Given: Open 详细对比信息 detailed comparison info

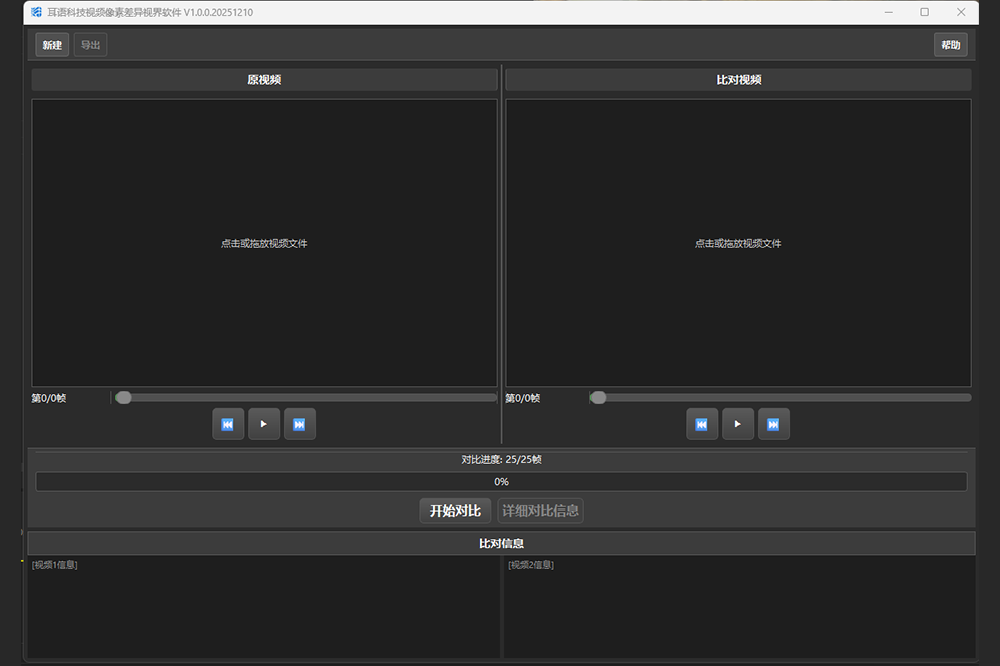Looking at the screenshot, I should pyautogui.click(x=540, y=511).
